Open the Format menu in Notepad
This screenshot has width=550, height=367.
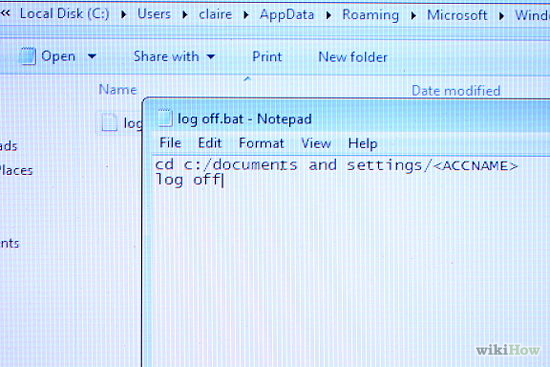point(261,143)
